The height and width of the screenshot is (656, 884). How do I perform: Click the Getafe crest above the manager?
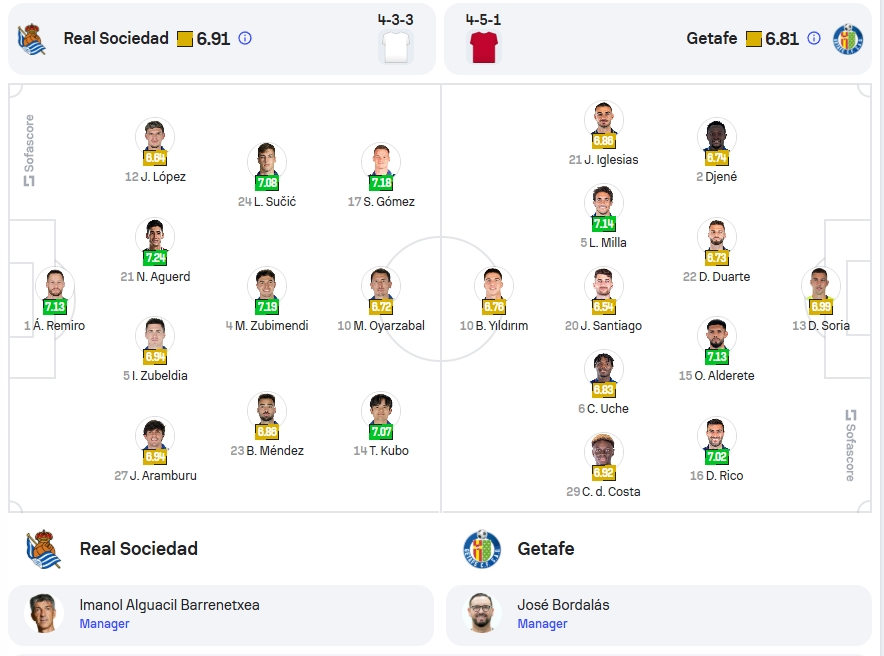pyautogui.click(x=481, y=549)
